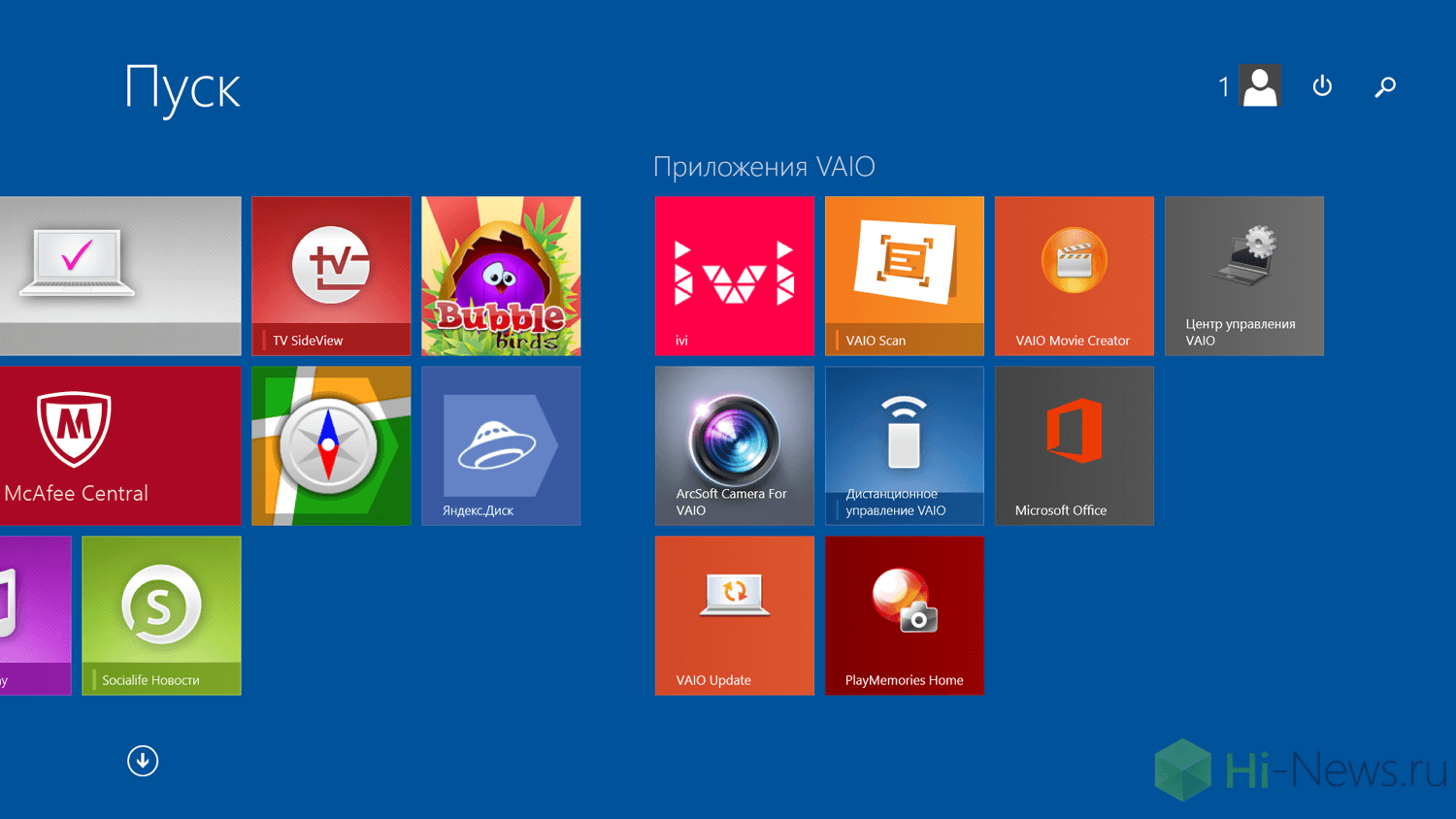Launch Microsoft Office tile
This screenshot has height=819, width=1456.
[1074, 445]
